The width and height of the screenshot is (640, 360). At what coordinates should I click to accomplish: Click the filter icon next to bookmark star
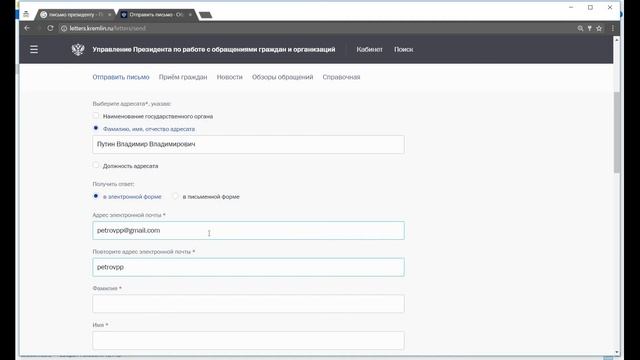[x=589, y=29]
